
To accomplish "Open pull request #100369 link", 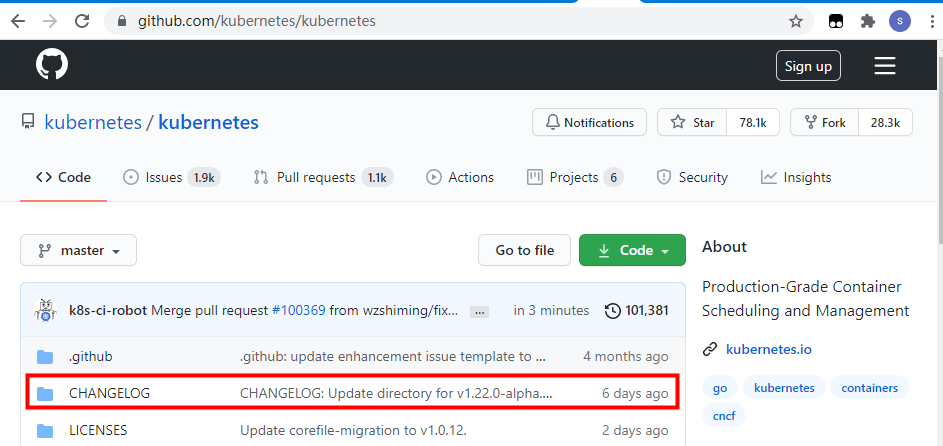I will tap(299, 311).
